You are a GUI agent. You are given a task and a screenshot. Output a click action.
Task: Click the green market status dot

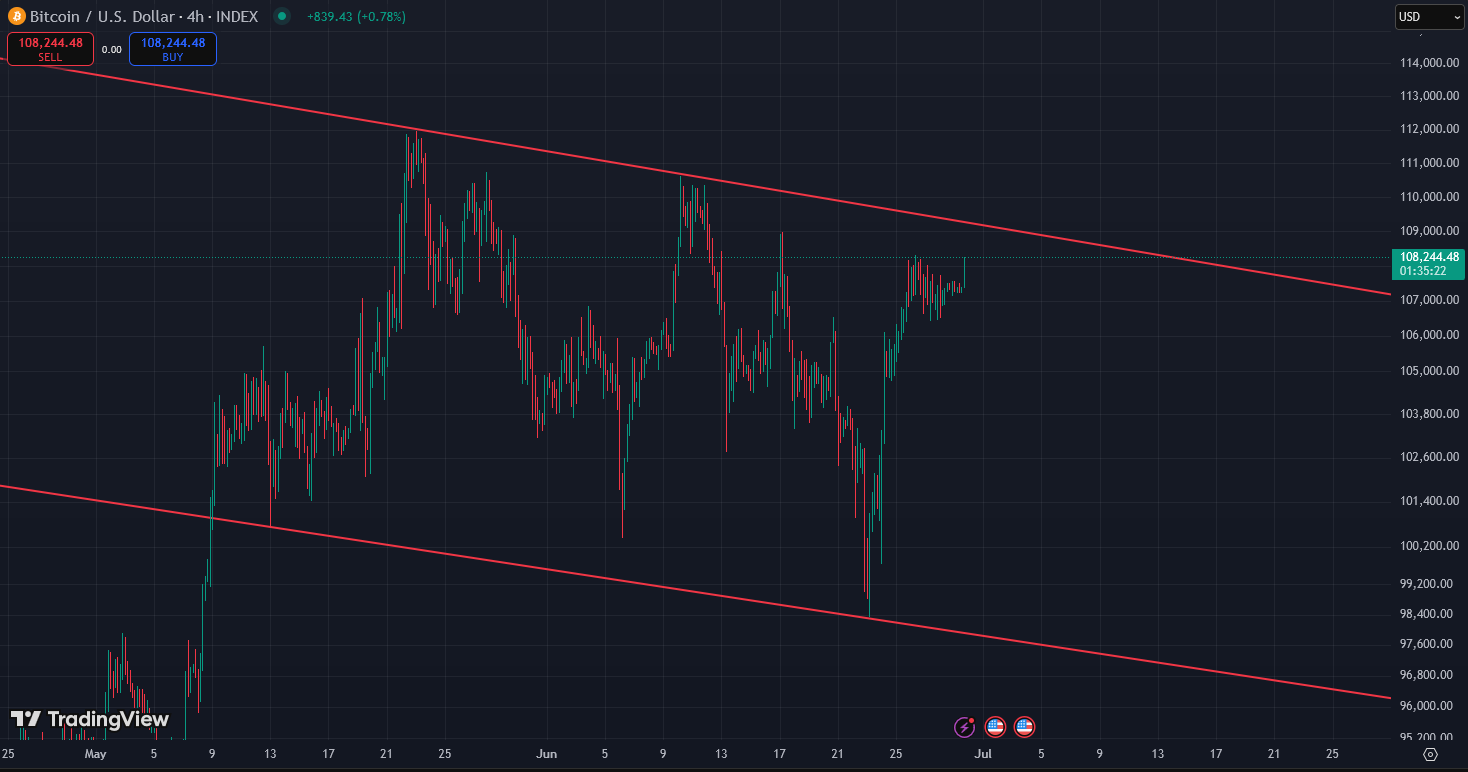click(x=282, y=16)
